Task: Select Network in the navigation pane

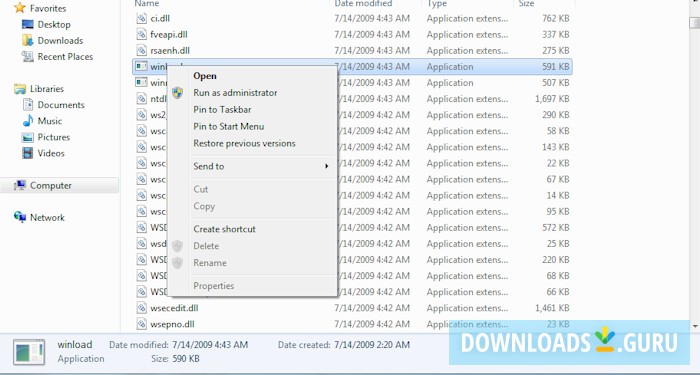Action: (47, 217)
